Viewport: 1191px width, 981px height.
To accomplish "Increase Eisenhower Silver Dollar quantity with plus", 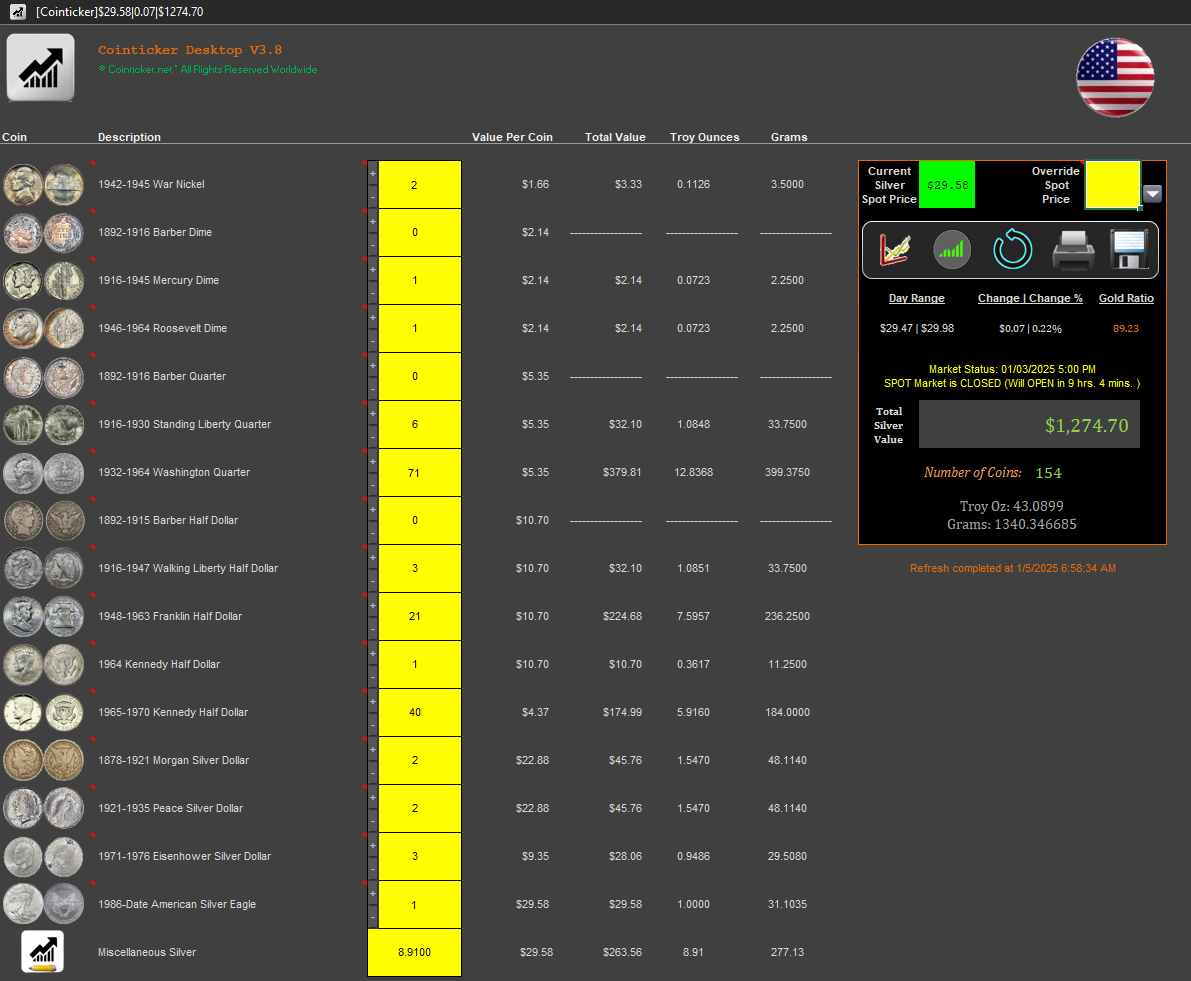I will point(373,845).
